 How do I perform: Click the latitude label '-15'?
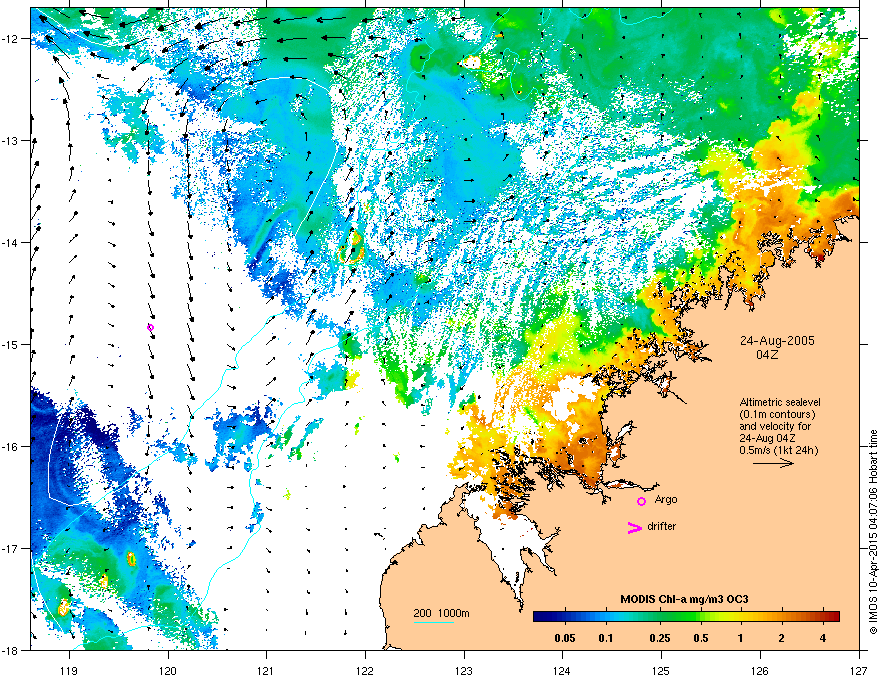click(x=10, y=344)
